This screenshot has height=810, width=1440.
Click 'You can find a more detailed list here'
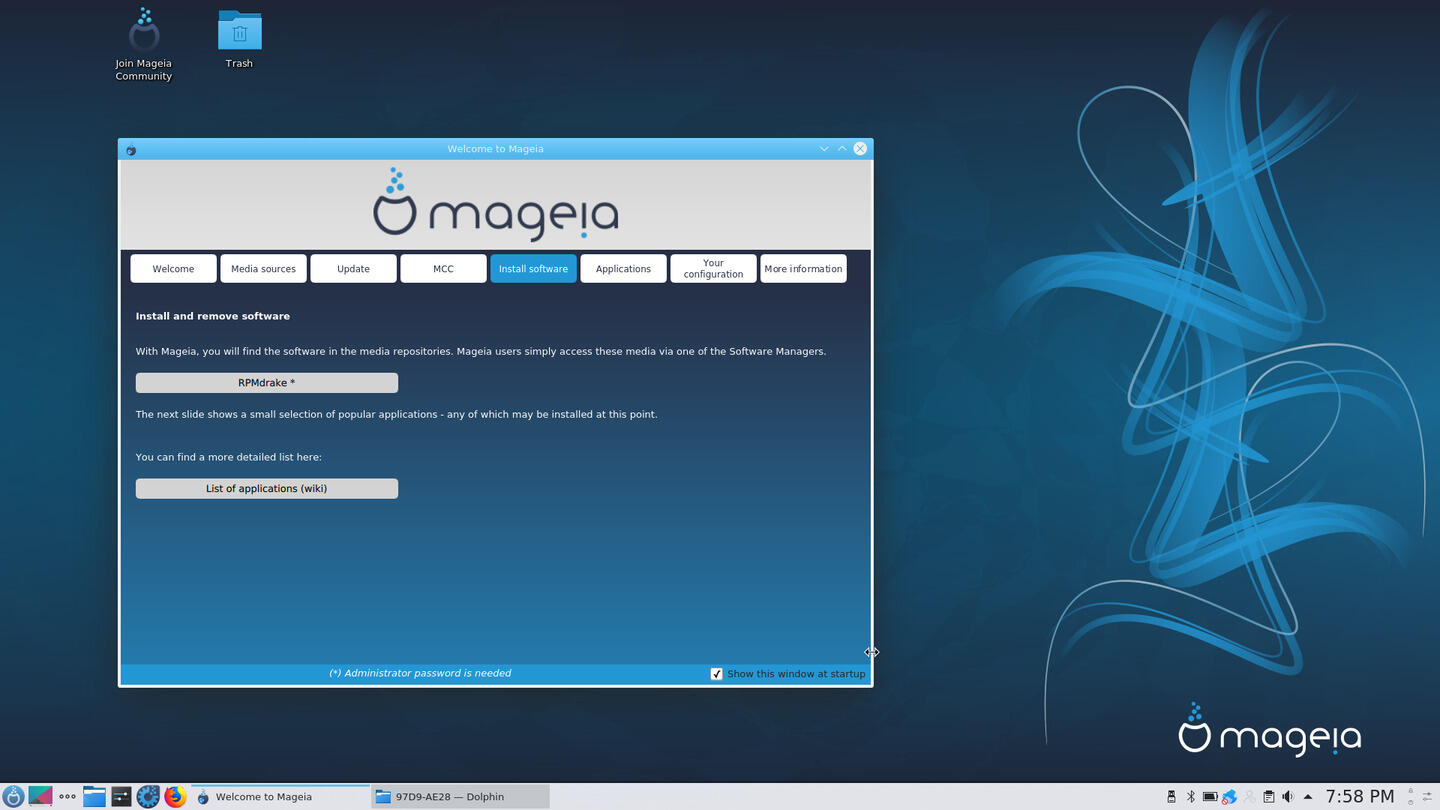(x=229, y=457)
